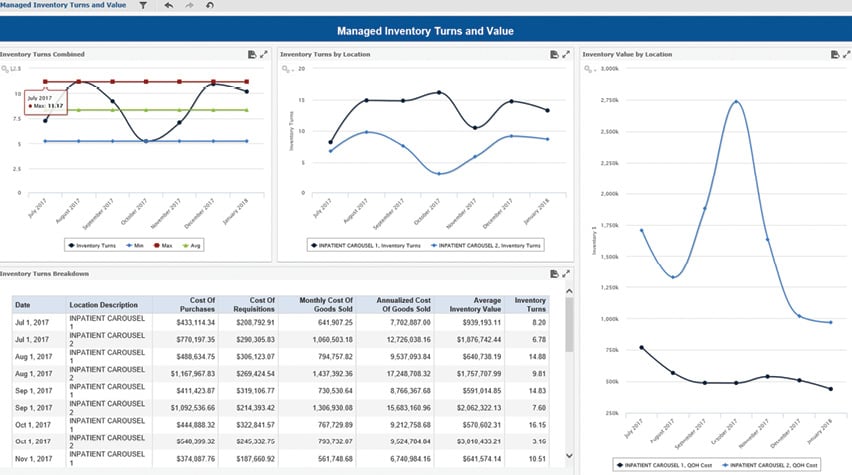Open zoom dropdown on Inventory Value by Location
The width and height of the screenshot is (852, 475).
click(590, 69)
